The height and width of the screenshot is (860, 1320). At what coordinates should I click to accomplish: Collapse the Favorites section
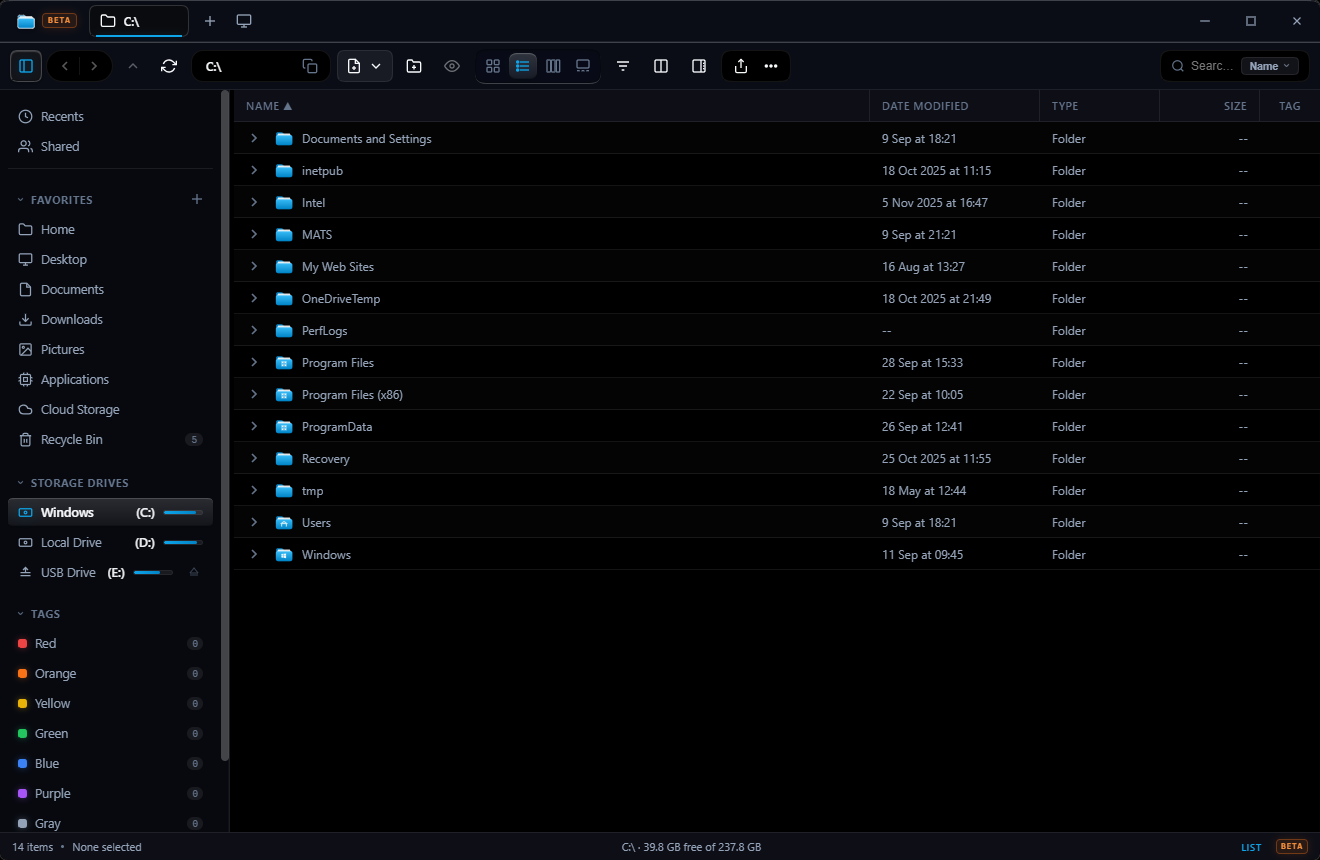click(22, 200)
